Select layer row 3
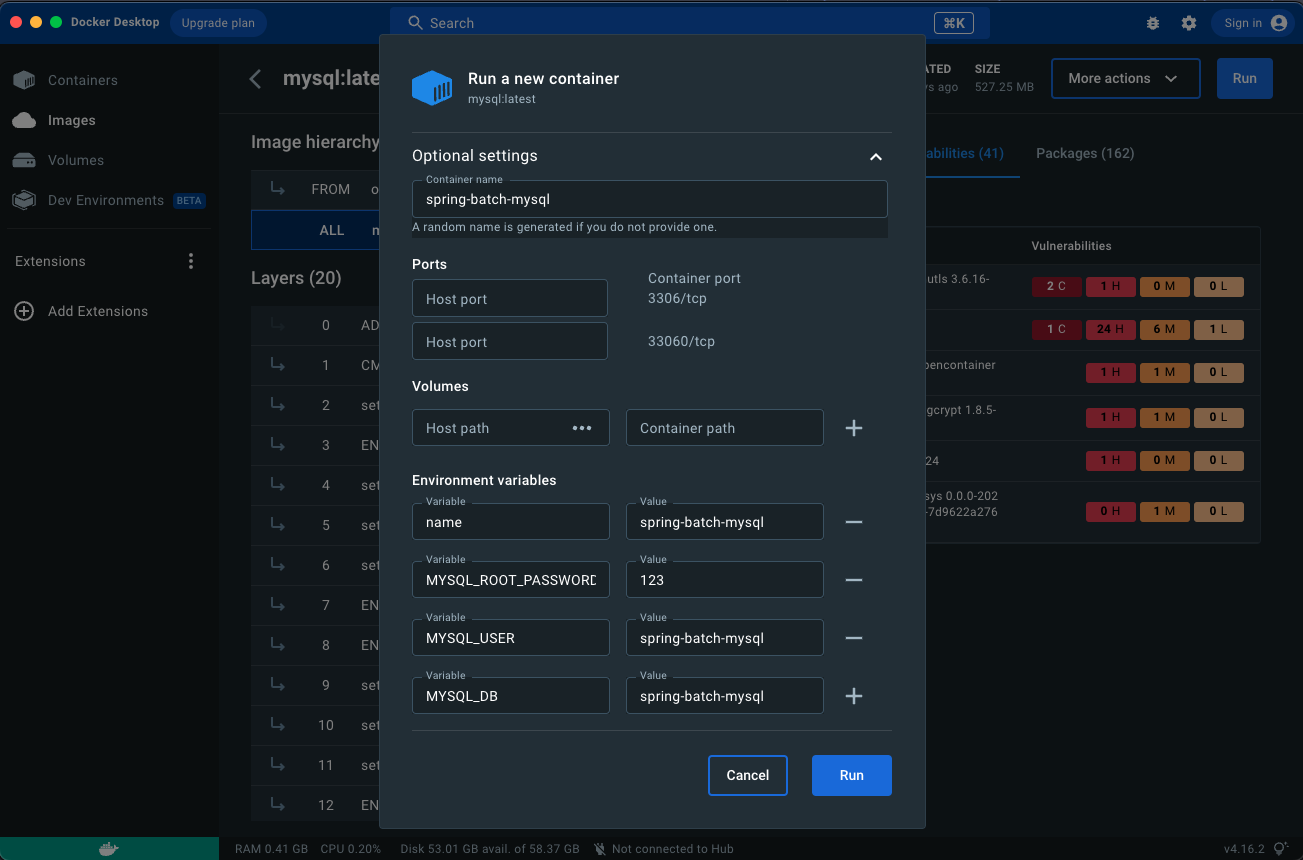Screen dimensions: 1303x860 316,445
